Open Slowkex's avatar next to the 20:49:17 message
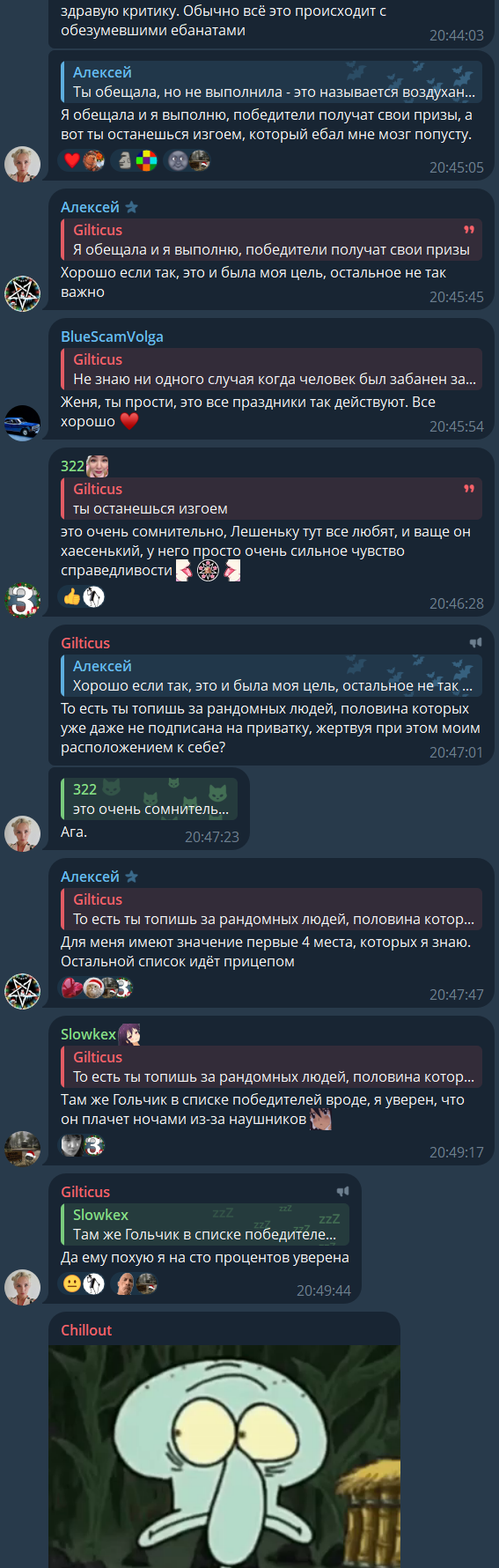 (23, 1149)
